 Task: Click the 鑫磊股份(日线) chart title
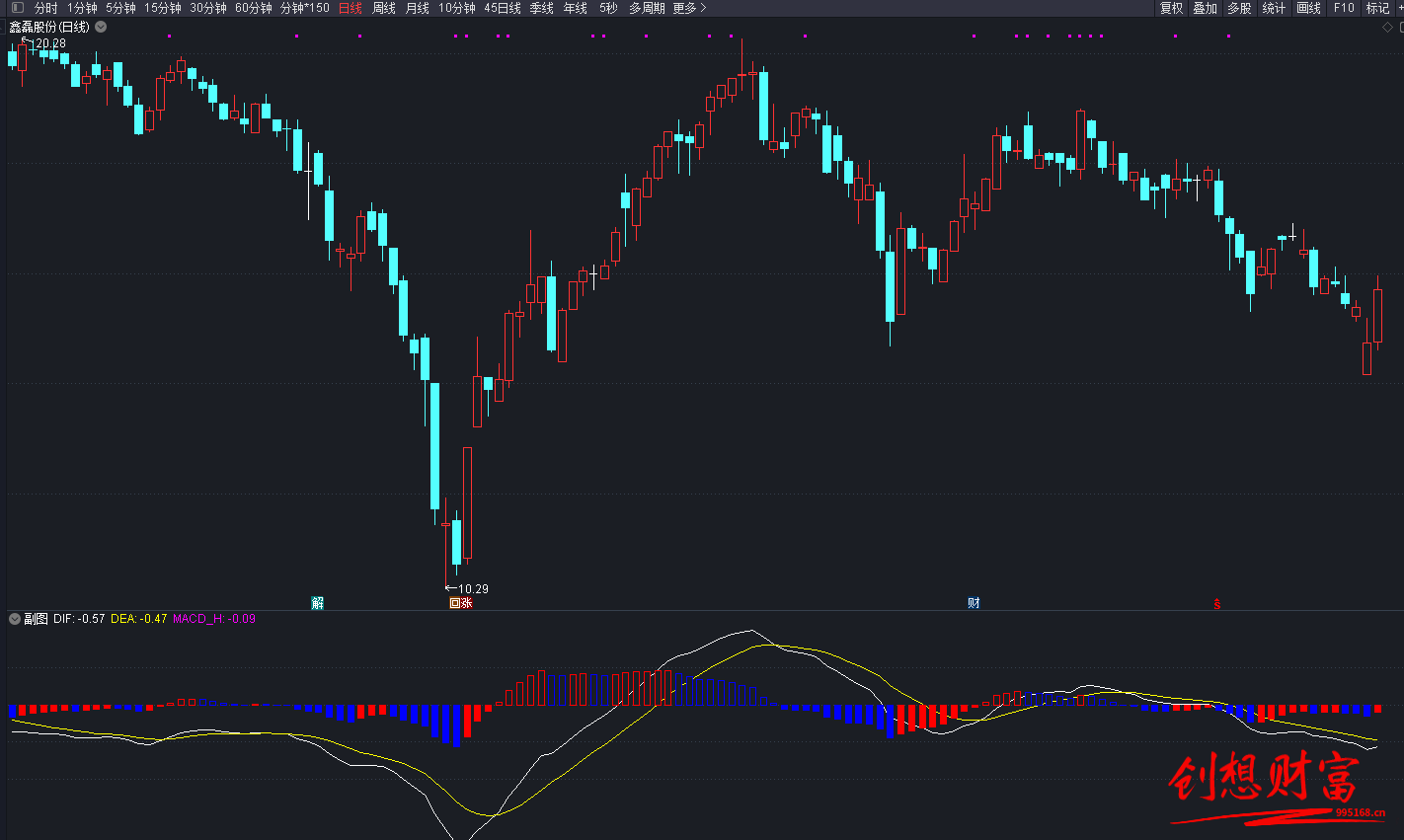[49, 27]
